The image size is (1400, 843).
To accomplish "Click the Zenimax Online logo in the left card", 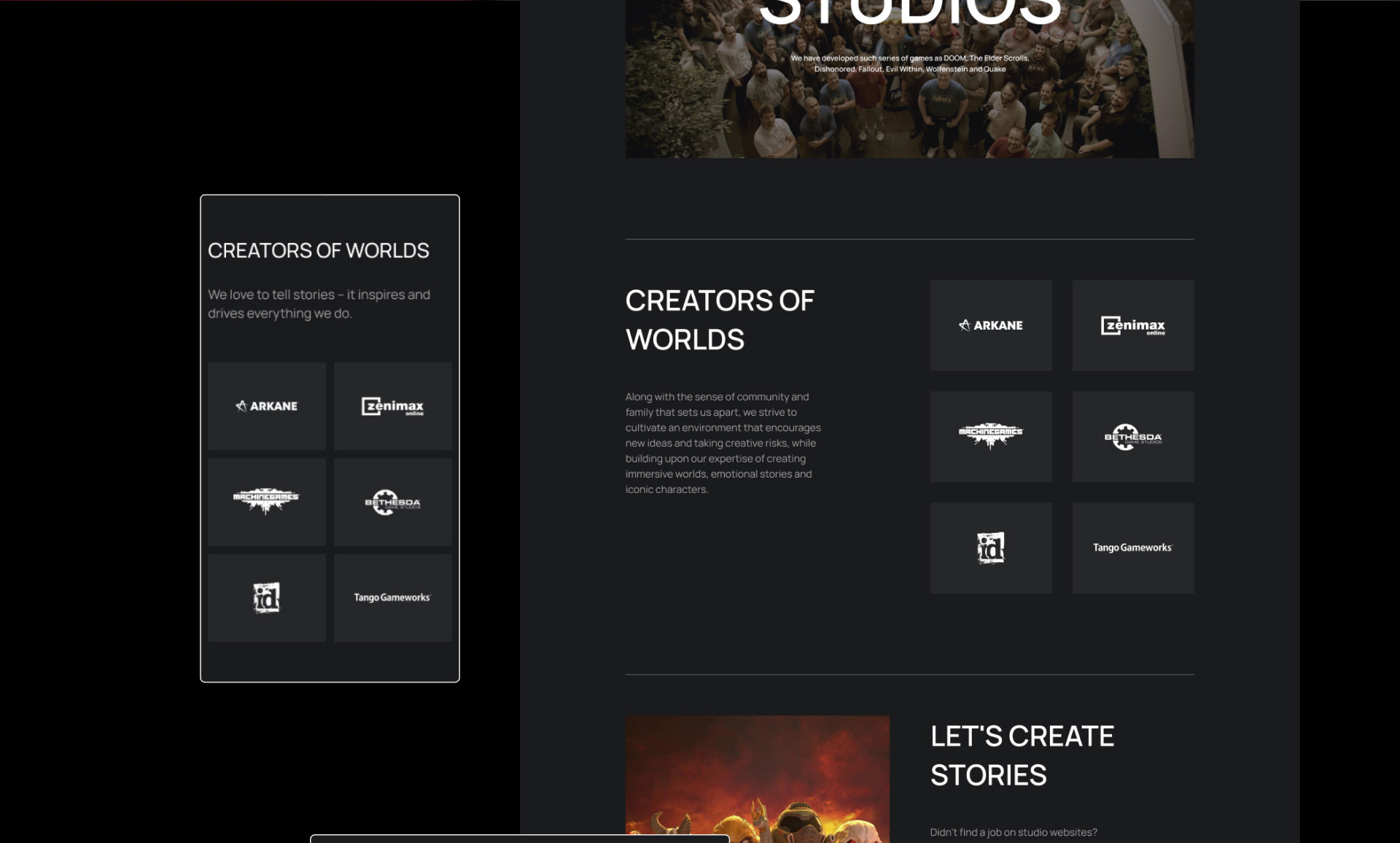I will (392, 406).
